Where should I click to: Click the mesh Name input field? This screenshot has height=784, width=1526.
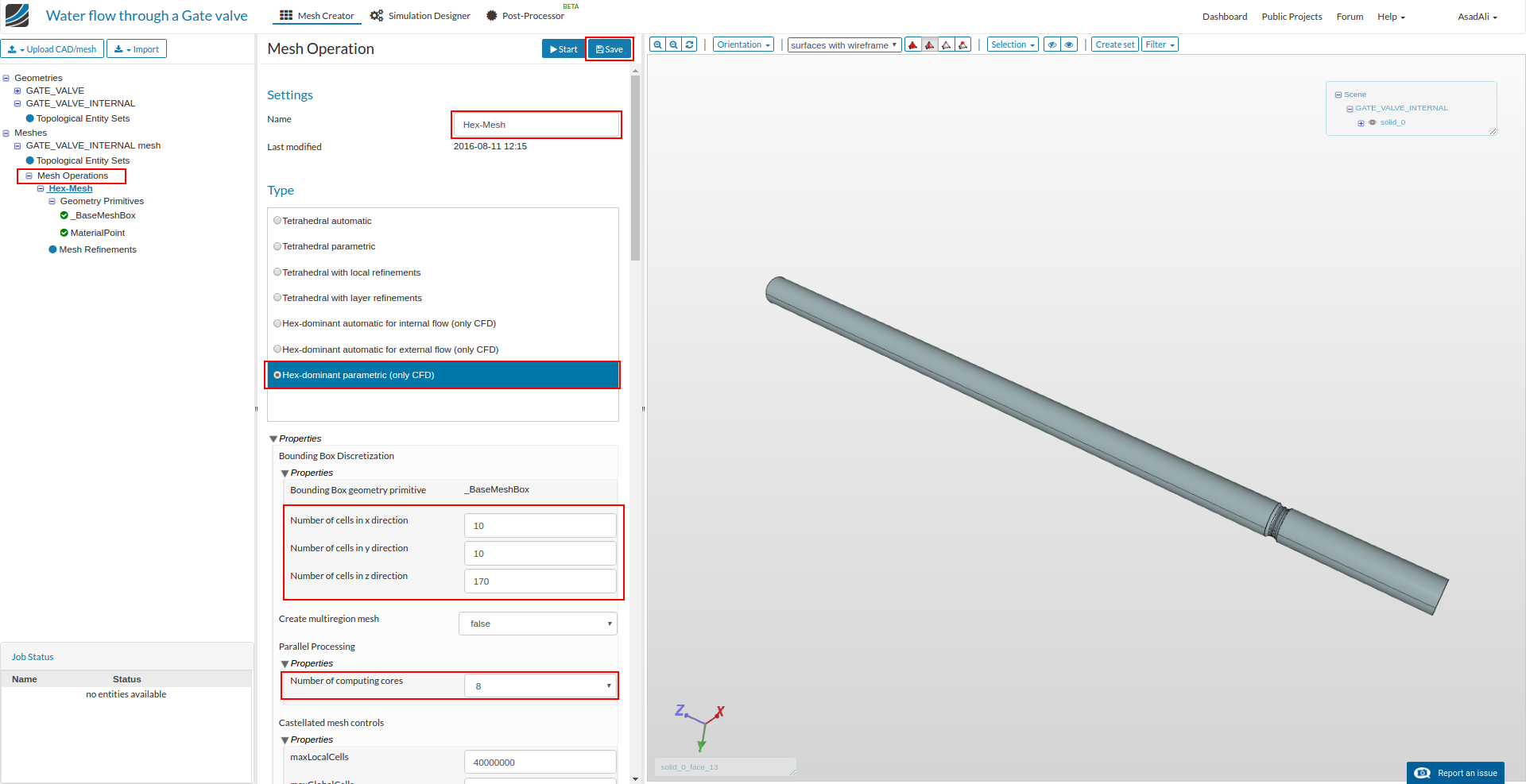[x=536, y=125]
